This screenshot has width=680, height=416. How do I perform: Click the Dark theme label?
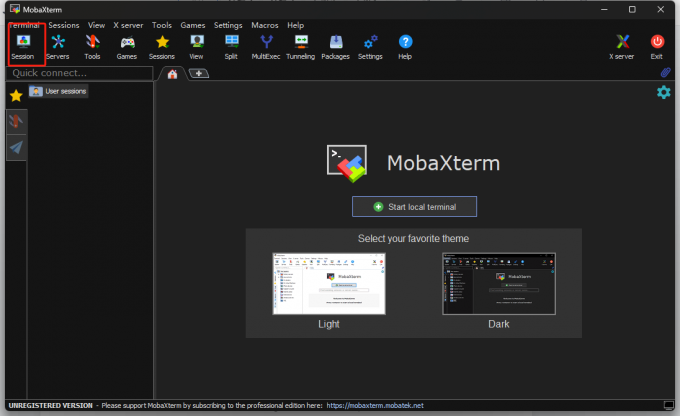[x=499, y=324]
